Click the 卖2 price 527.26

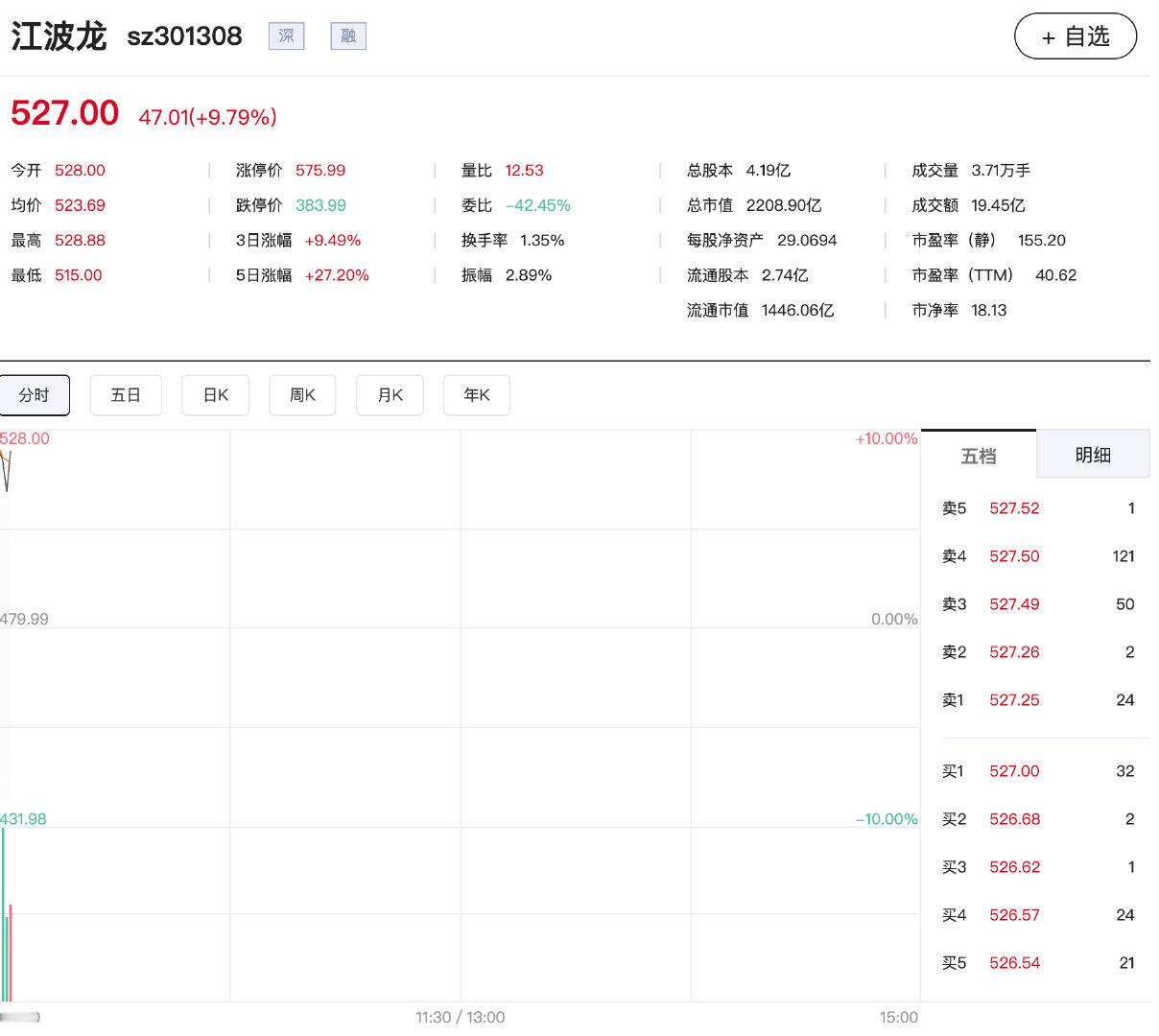pyautogui.click(x=1014, y=652)
